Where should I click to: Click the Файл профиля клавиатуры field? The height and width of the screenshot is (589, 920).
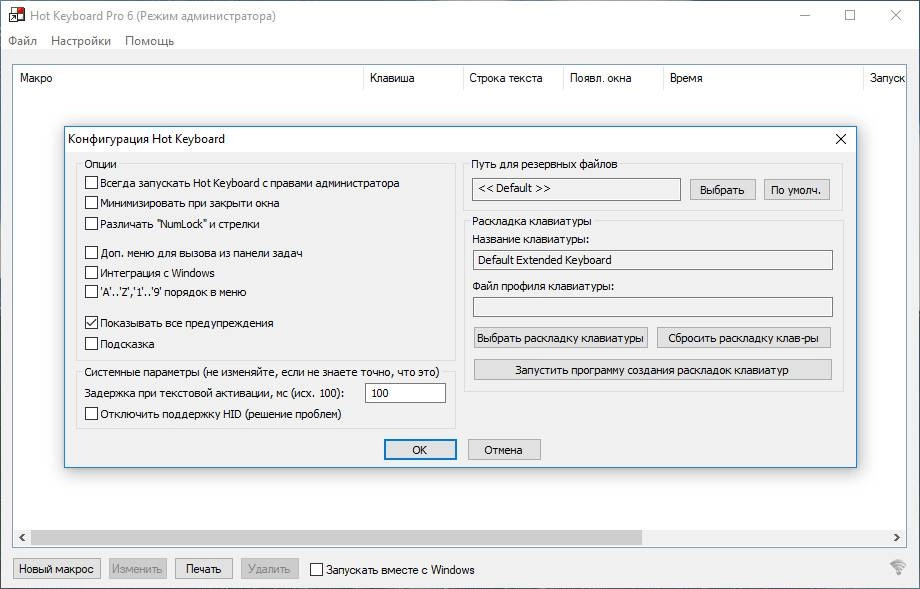point(652,307)
